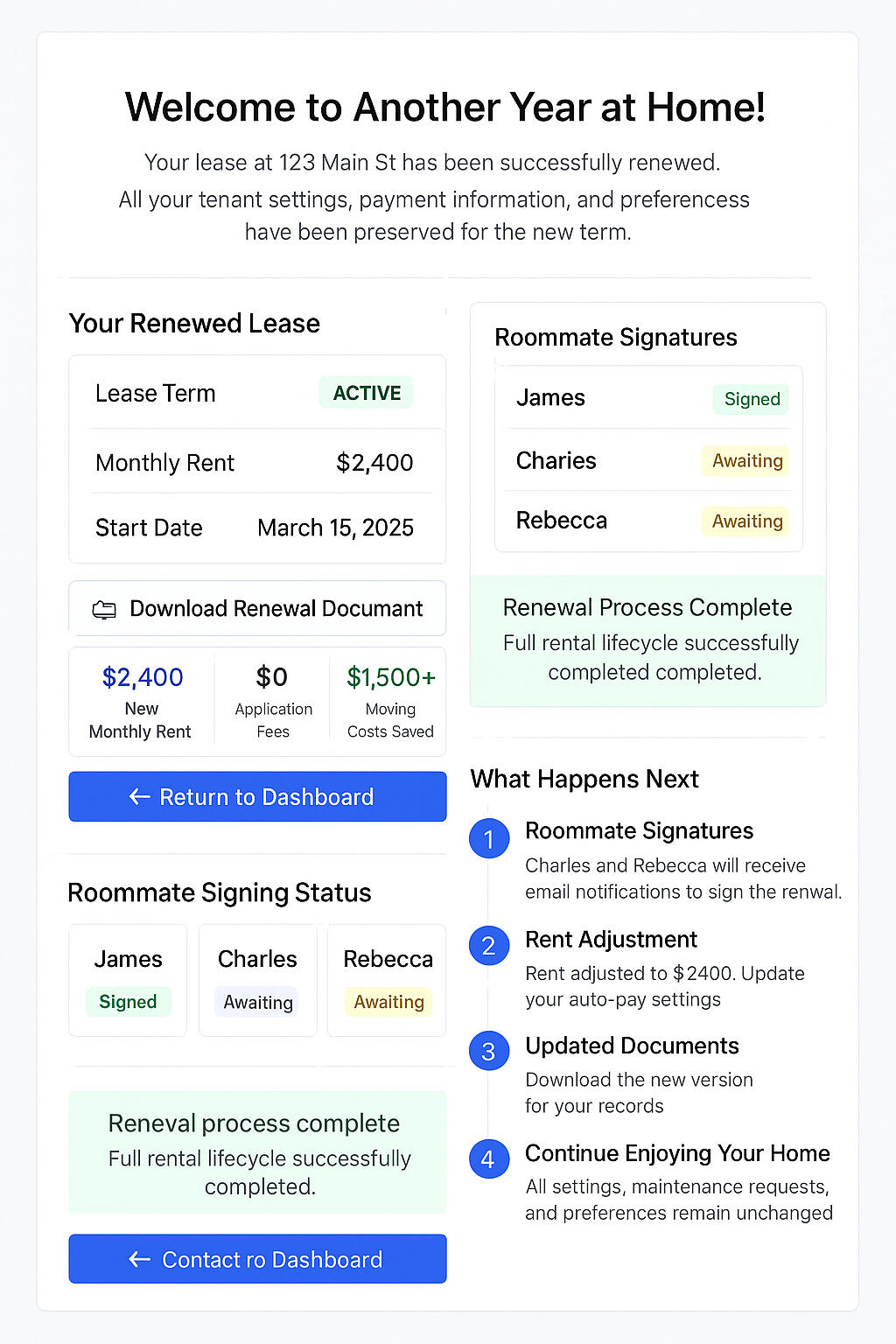Click the $1,500+ Moving Costs Saved stat

coord(390,701)
